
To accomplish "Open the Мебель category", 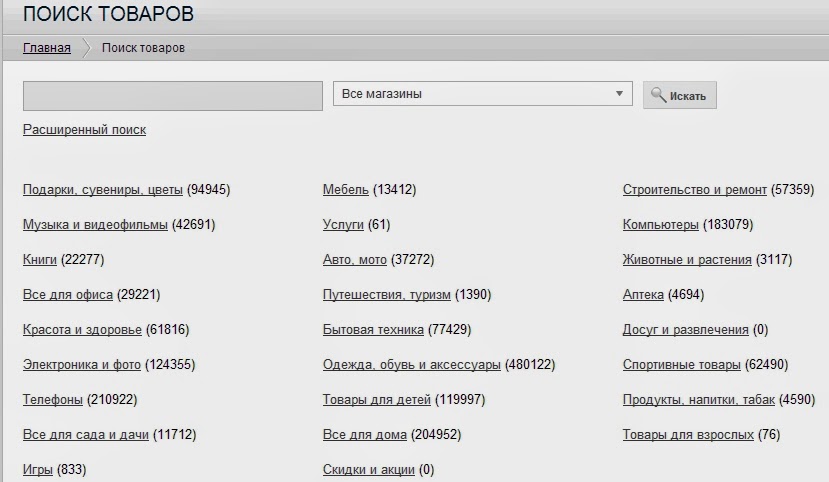I will coord(346,190).
